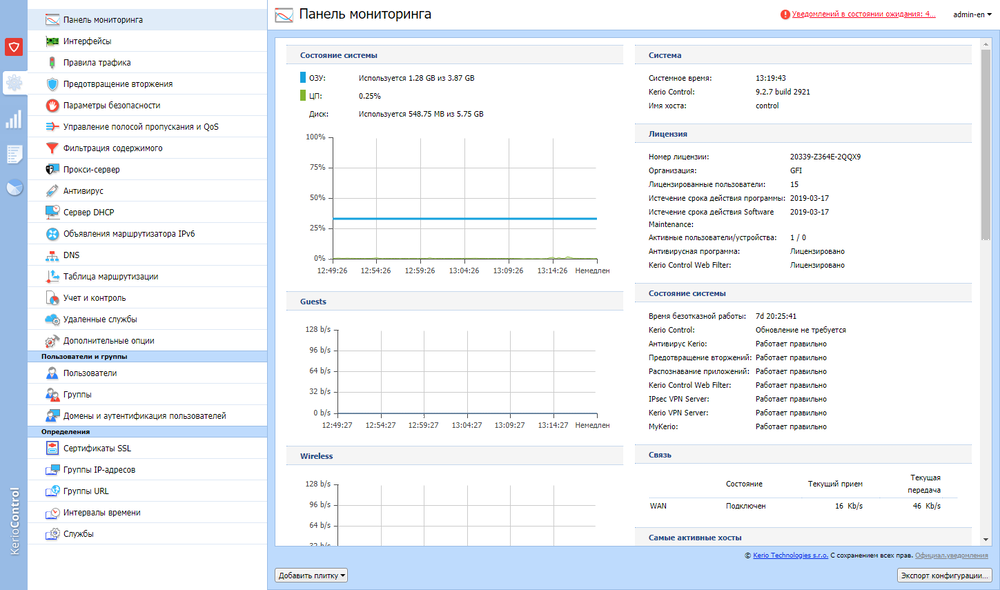Click the Удаленные службы cloud icon

coord(52,320)
